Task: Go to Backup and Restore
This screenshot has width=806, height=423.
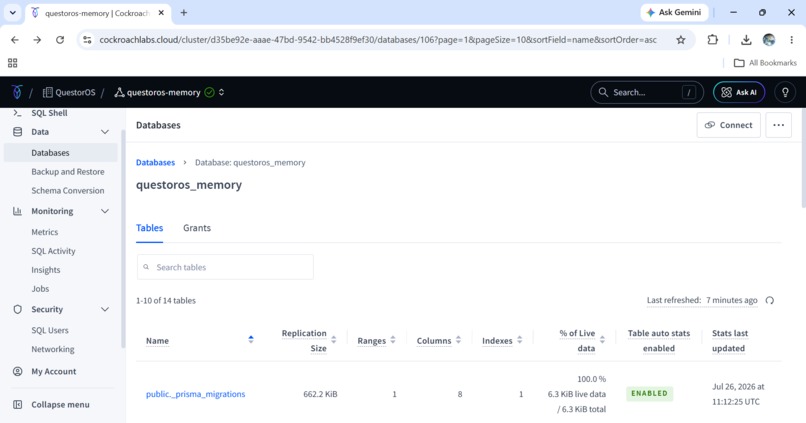Action: tap(67, 172)
